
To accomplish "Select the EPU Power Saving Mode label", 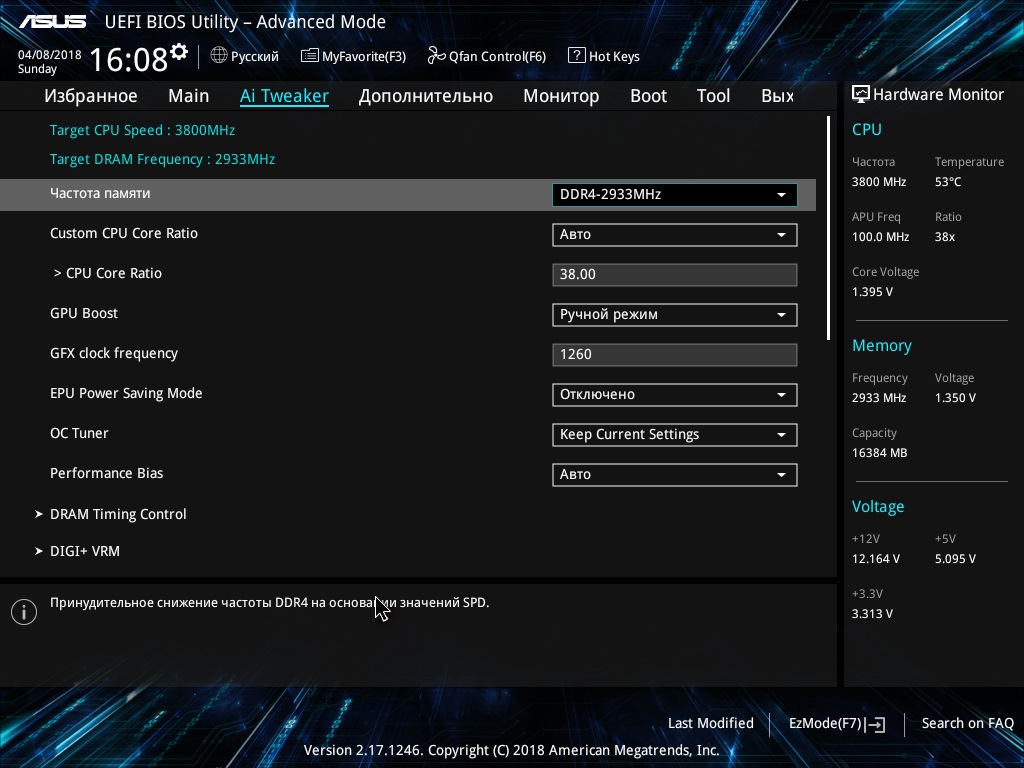I will point(126,393).
